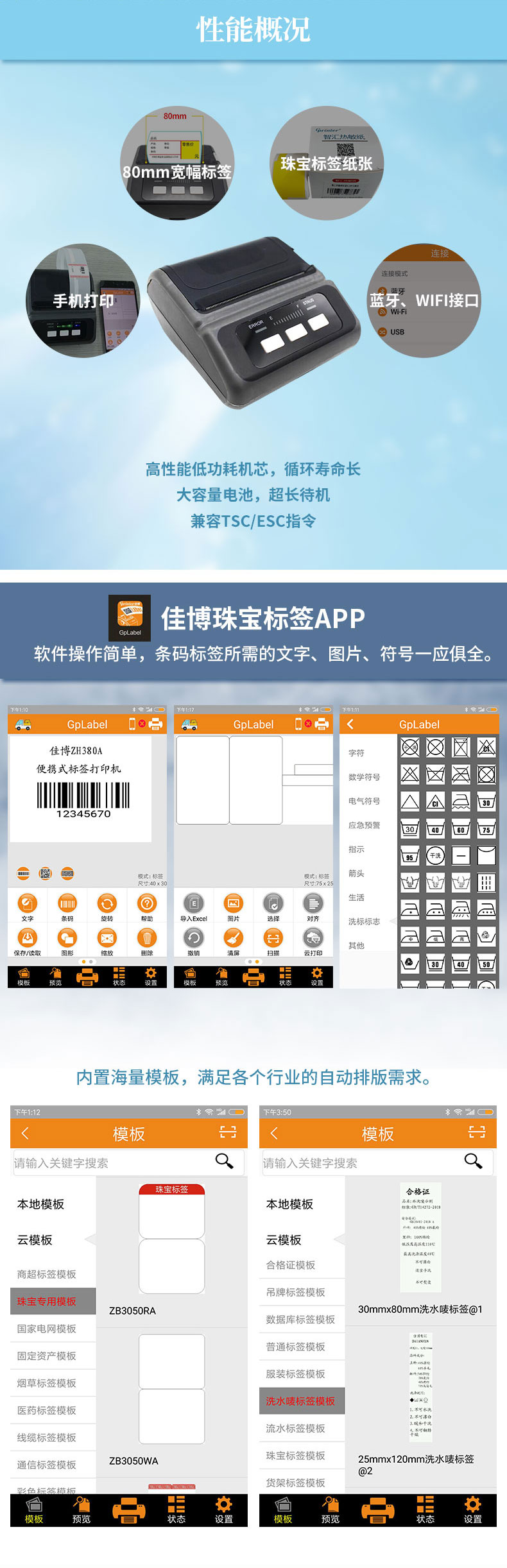Tap the 图片 picture icon
This screenshot has height=1568, width=507.
coord(234,904)
